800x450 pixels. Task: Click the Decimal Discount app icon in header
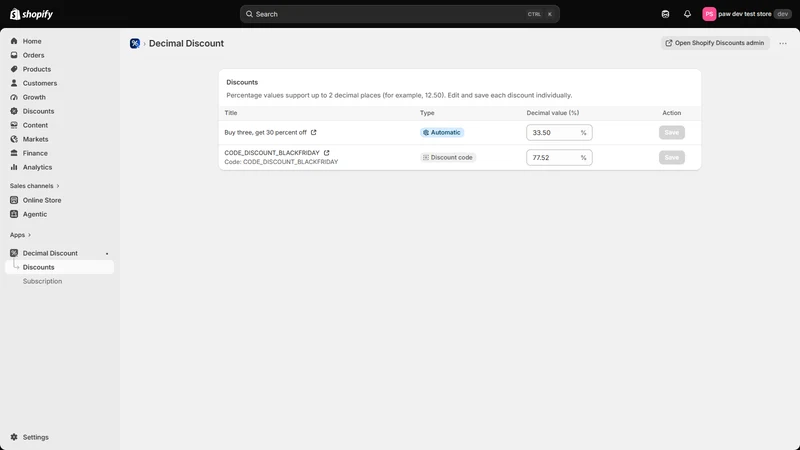pos(135,43)
